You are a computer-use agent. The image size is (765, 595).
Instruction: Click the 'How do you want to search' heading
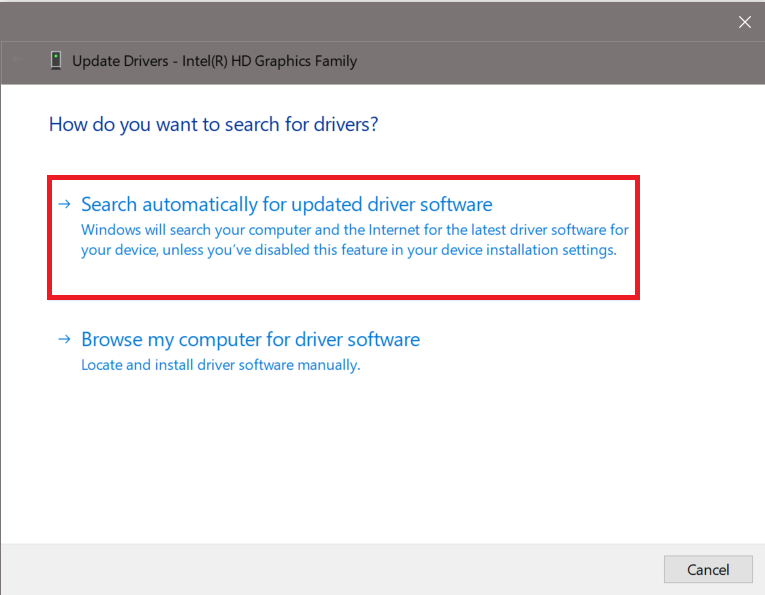[x=213, y=125]
